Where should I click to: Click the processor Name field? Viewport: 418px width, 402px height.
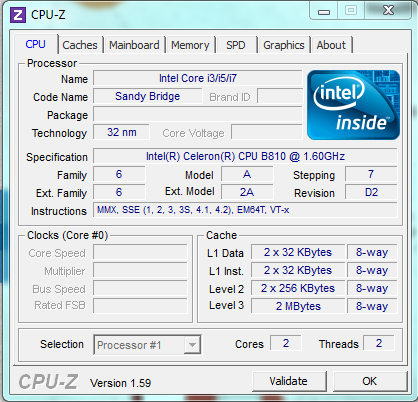(x=198, y=78)
